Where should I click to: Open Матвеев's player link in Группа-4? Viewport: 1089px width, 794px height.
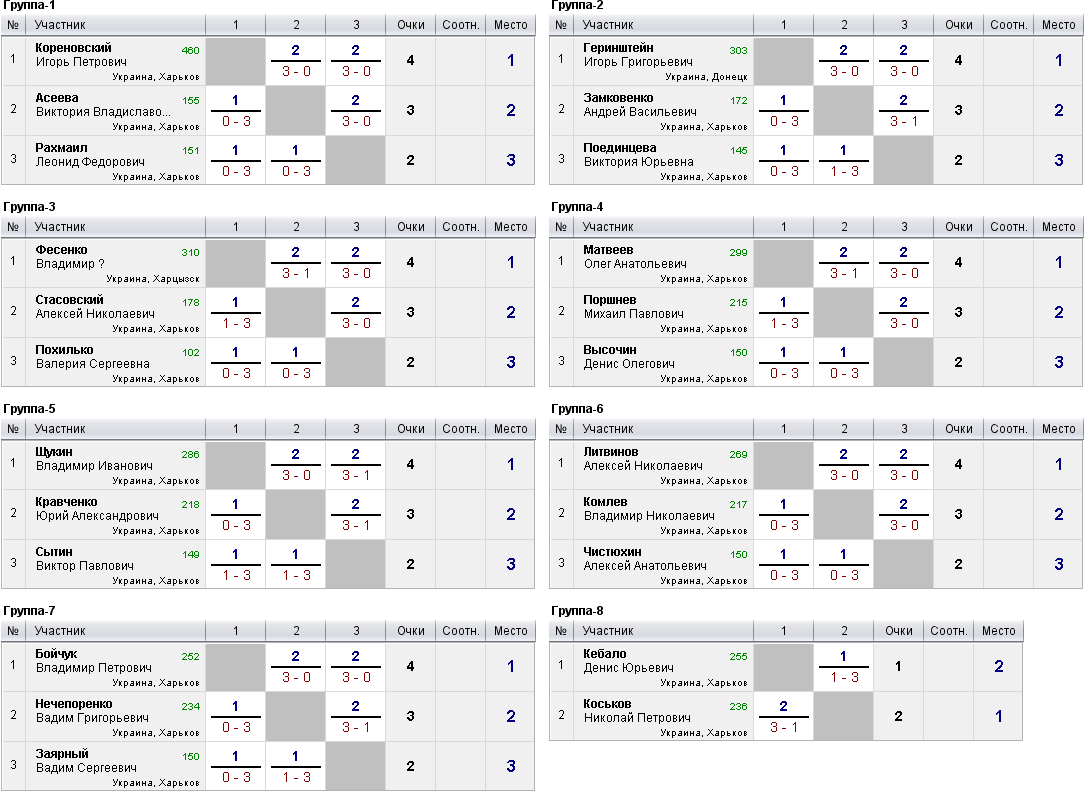(608, 250)
